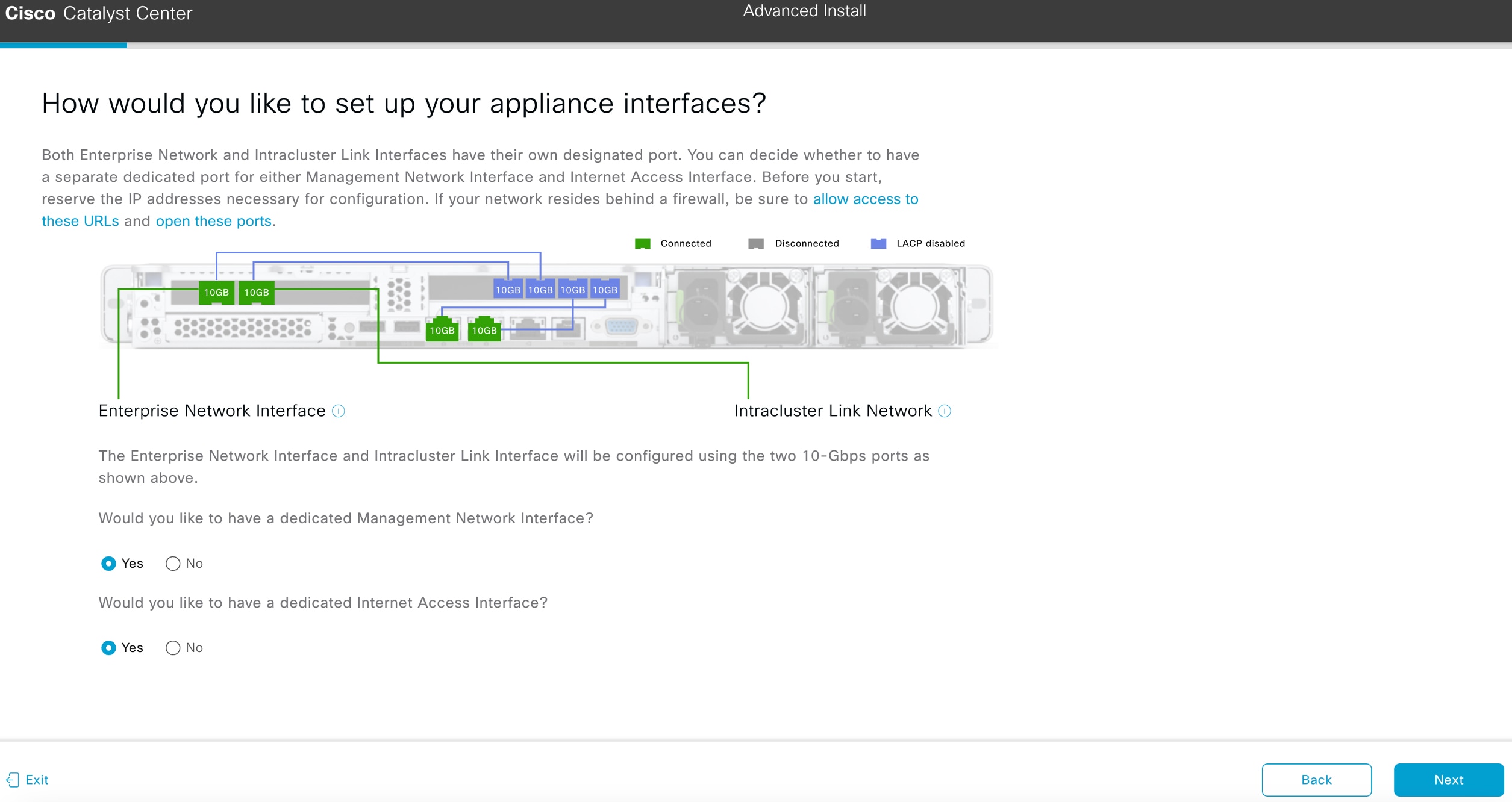Click the Next button
The image size is (1512, 802).
[x=1448, y=780]
